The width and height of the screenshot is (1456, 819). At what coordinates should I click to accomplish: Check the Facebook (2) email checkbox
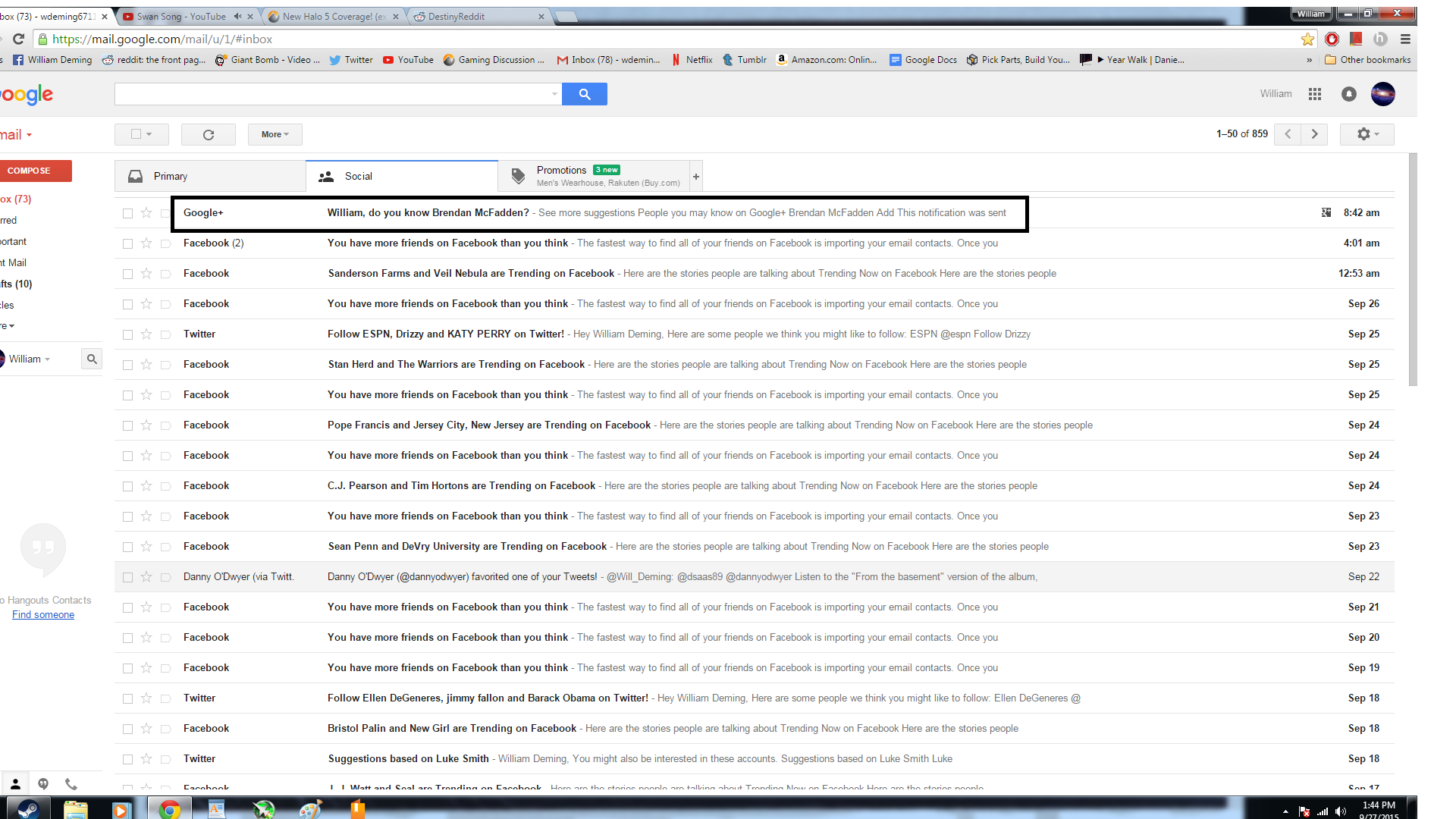point(127,243)
